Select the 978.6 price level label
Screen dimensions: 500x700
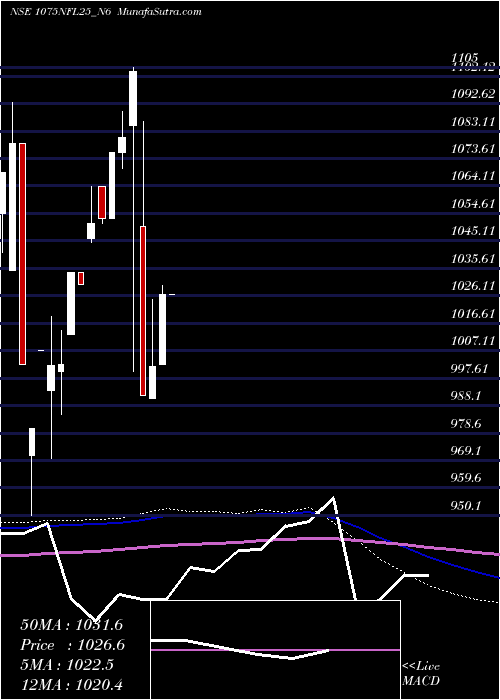tap(466, 424)
